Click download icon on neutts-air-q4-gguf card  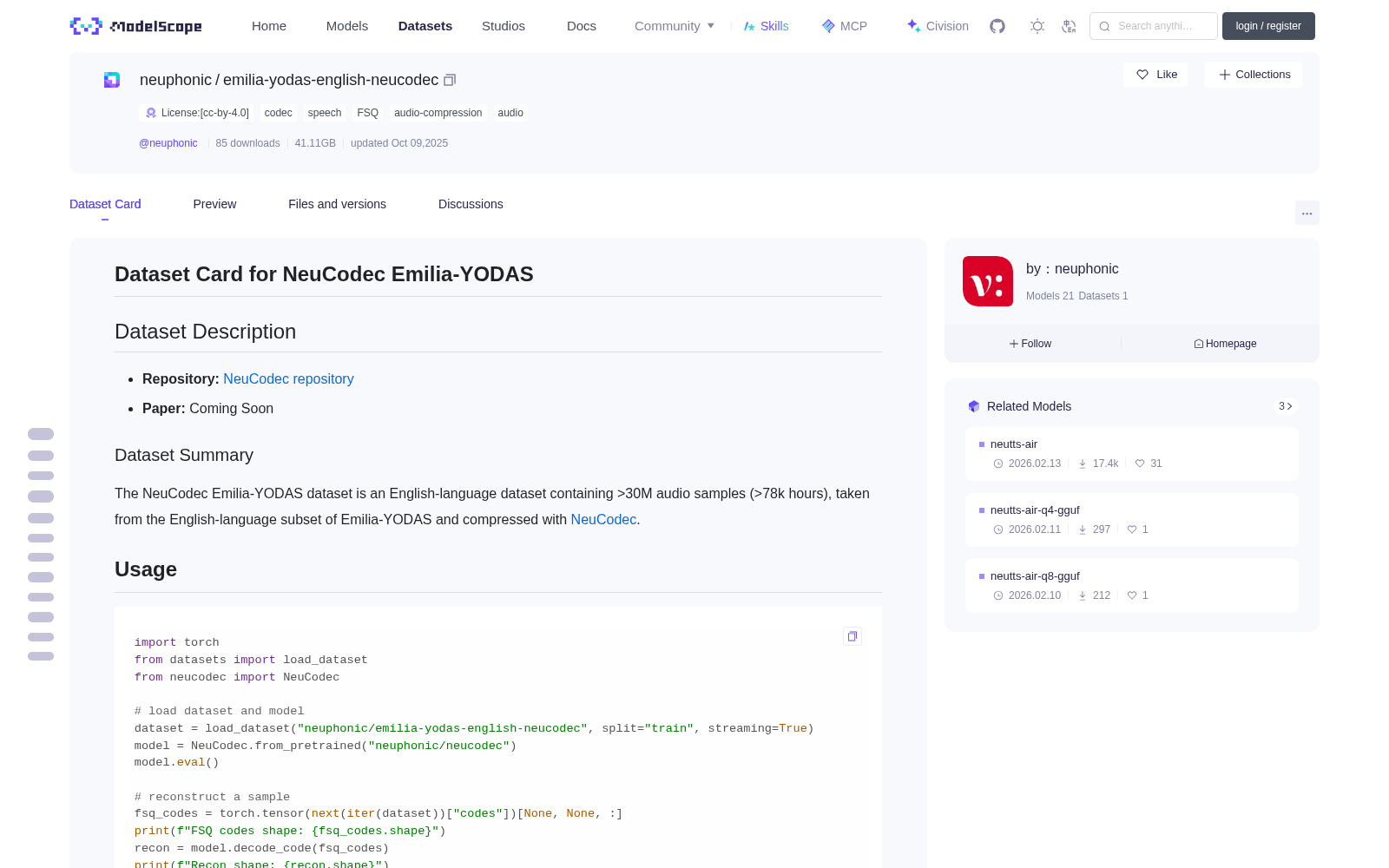(x=1083, y=529)
